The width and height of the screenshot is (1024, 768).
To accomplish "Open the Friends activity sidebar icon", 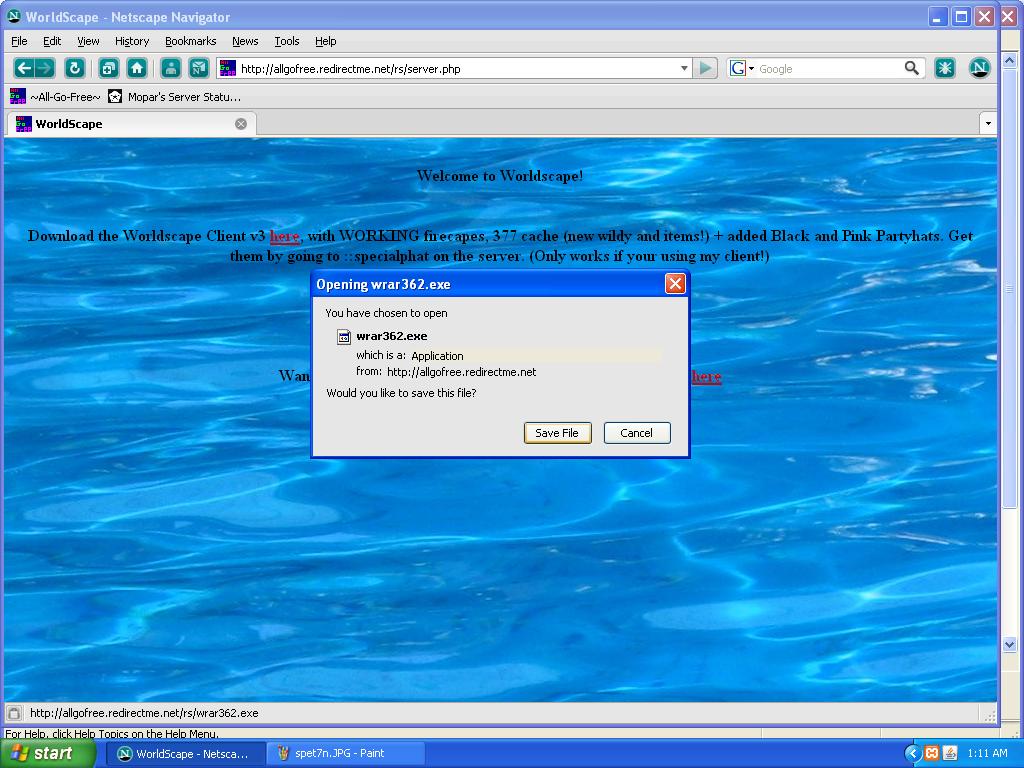I will coord(170,68).
